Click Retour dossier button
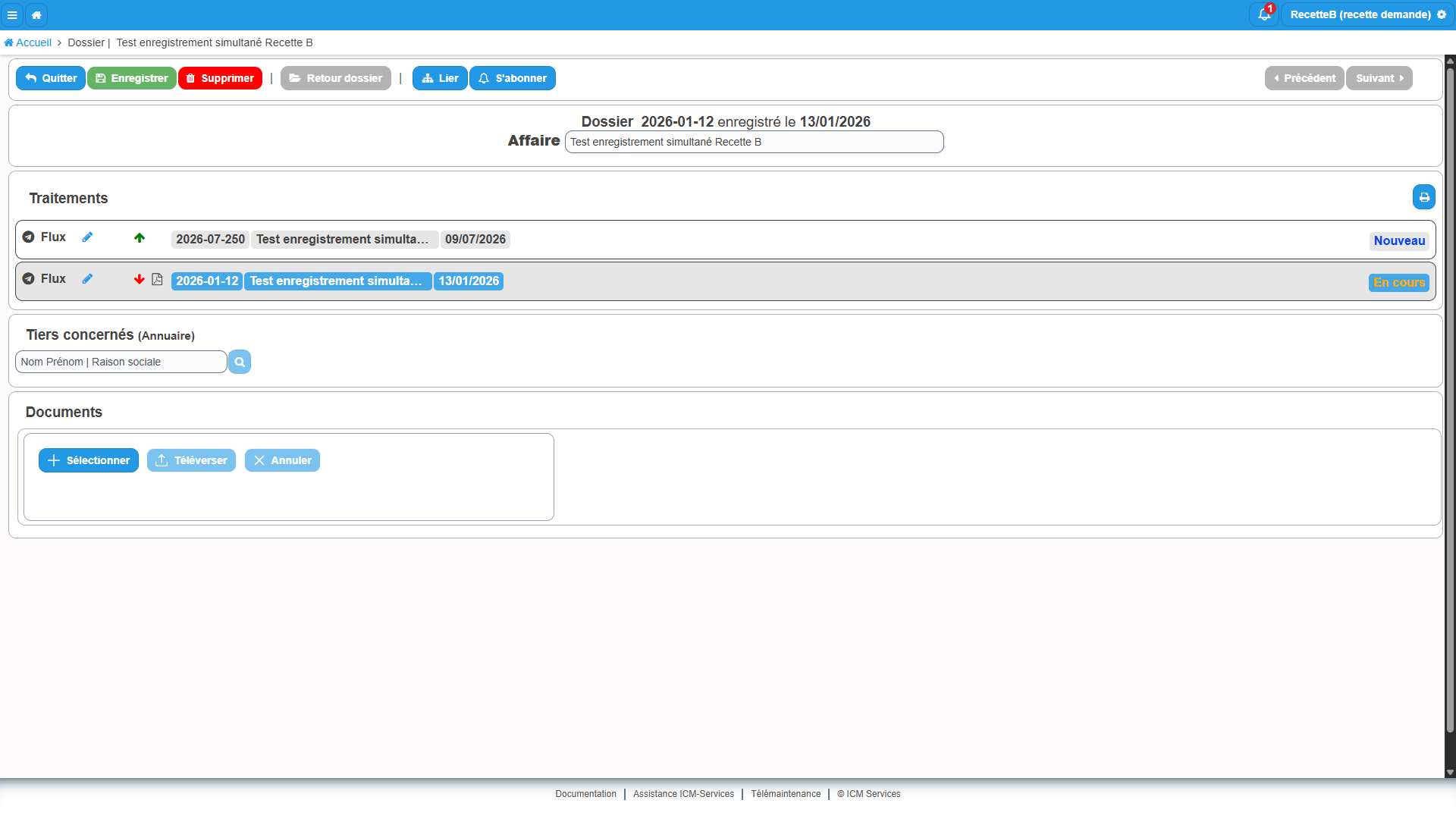 pyautogui.click(x=336, y=78)
